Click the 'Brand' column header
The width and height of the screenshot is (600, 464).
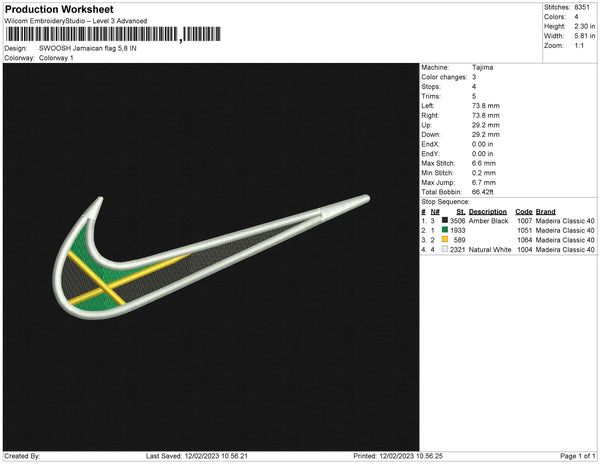tap(546, 212)
